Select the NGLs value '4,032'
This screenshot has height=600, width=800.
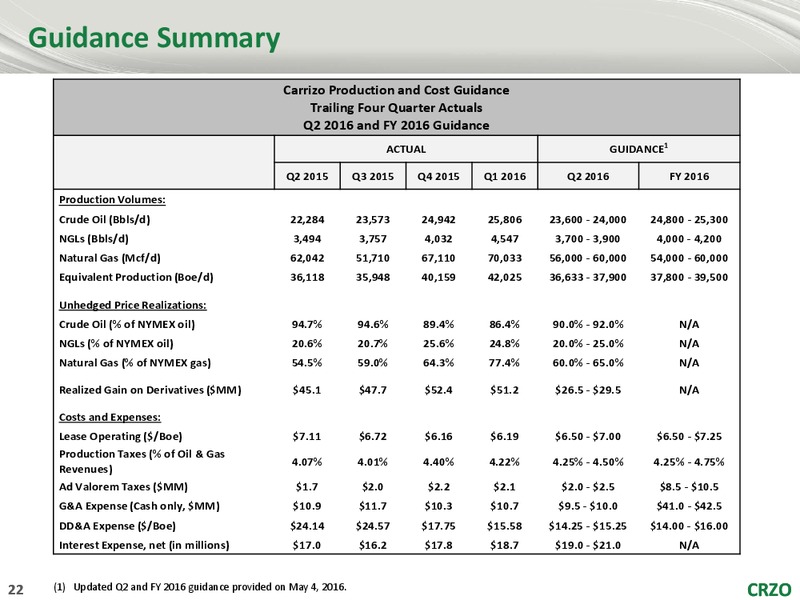coord(438,239)
